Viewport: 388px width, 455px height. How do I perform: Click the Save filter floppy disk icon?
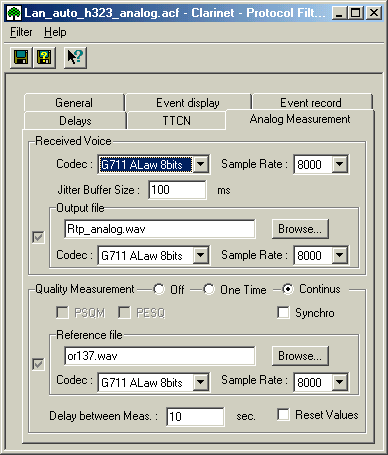[x=21, y=57]
